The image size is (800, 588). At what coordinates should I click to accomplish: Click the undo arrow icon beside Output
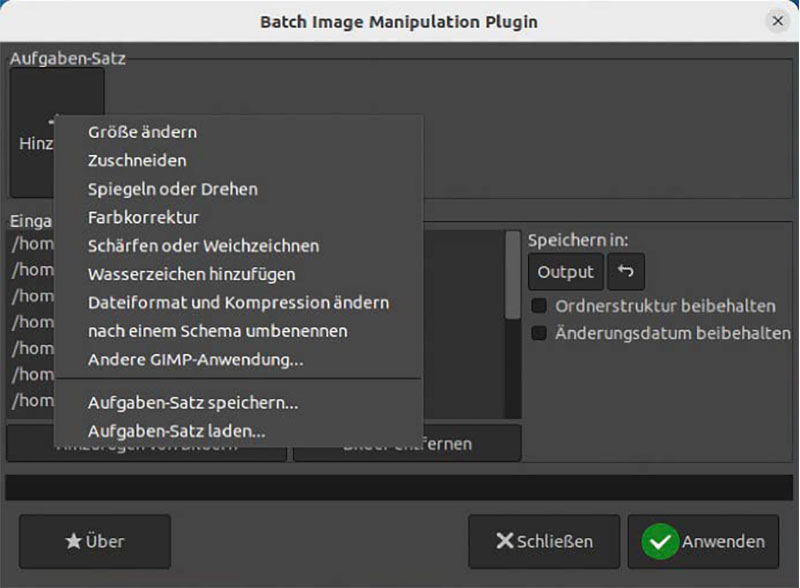pyautogui.click(x=626, y=272)
